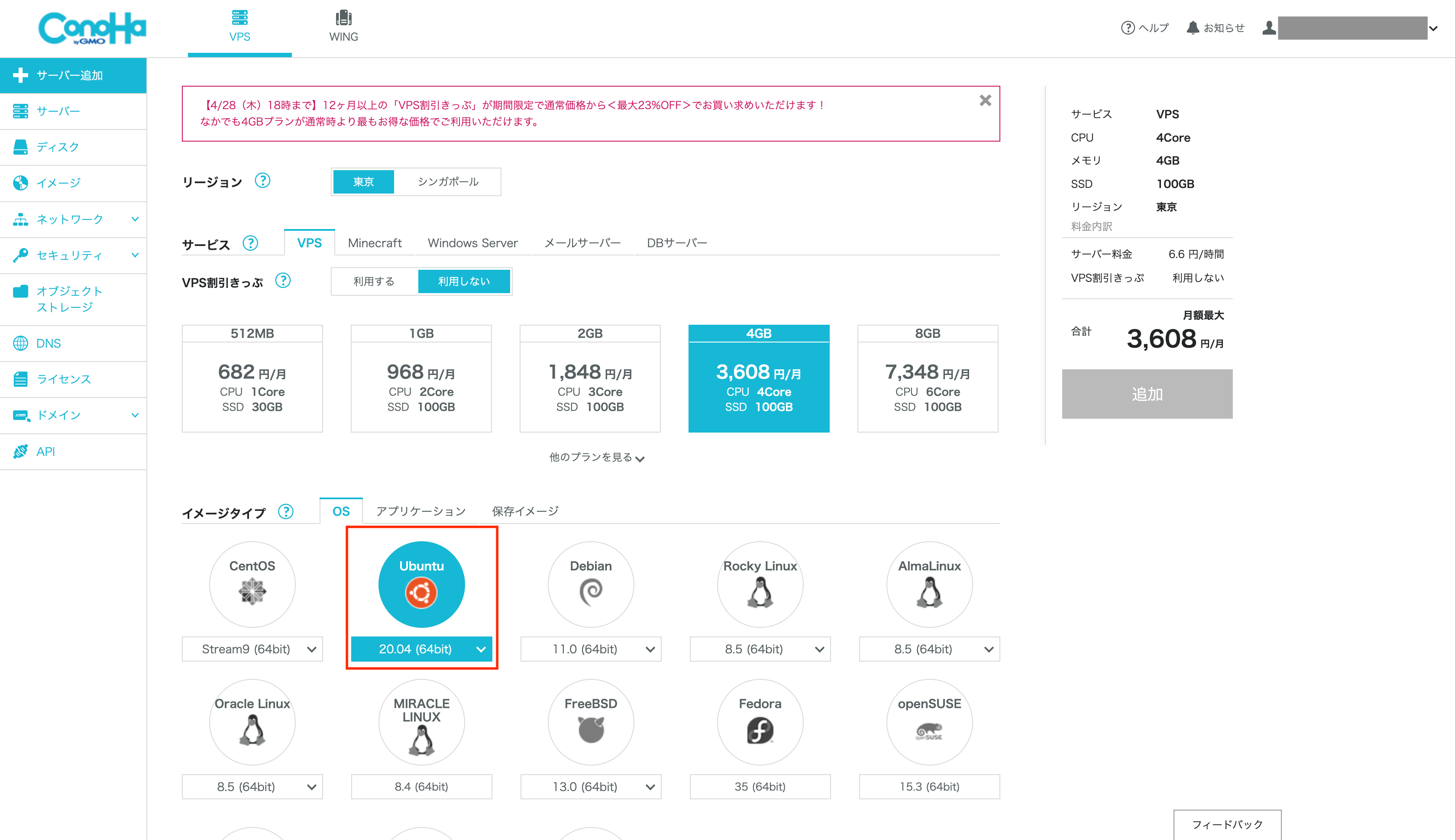Select the Ubuntu image icon

pyautogui.click(x=421, y=584)
